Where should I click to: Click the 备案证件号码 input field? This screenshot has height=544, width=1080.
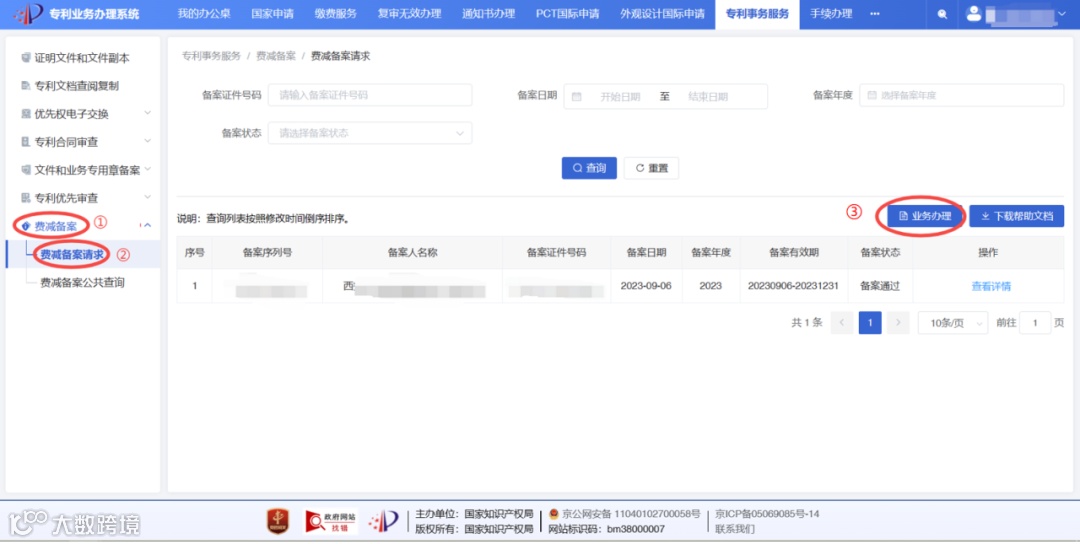coord(370,95)
